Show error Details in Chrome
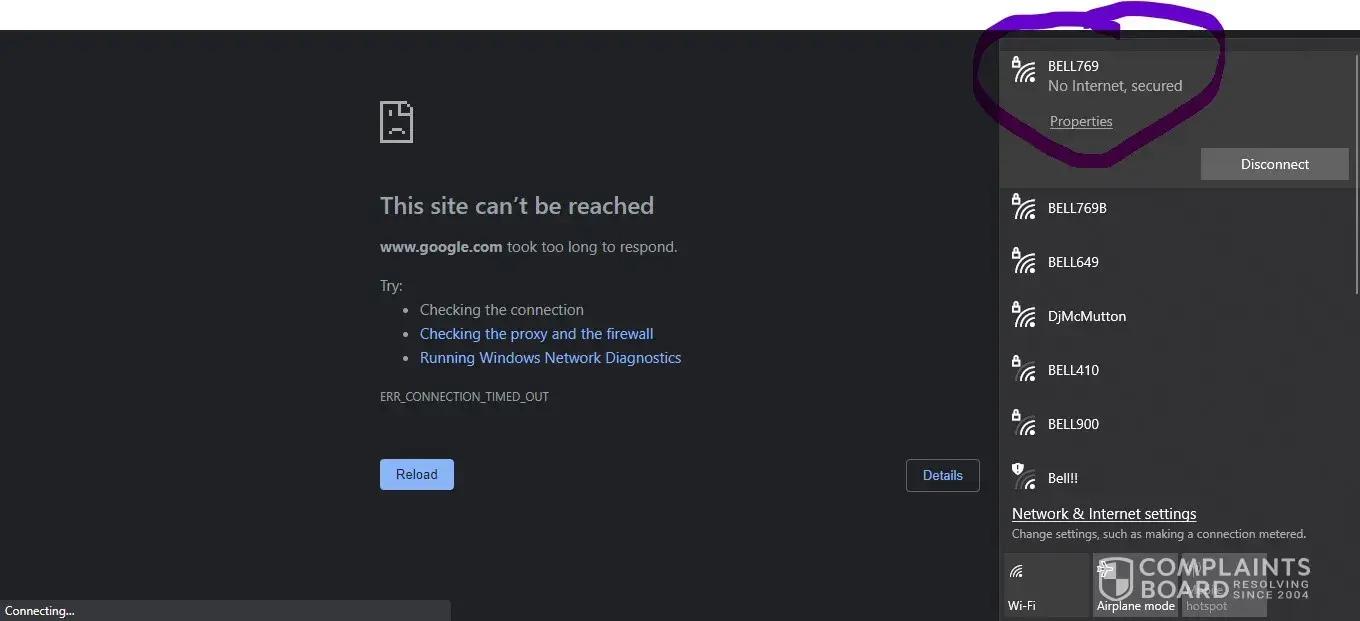This screenshot has width=1360, height=621. pyautogui.click(x=943, y=475)
